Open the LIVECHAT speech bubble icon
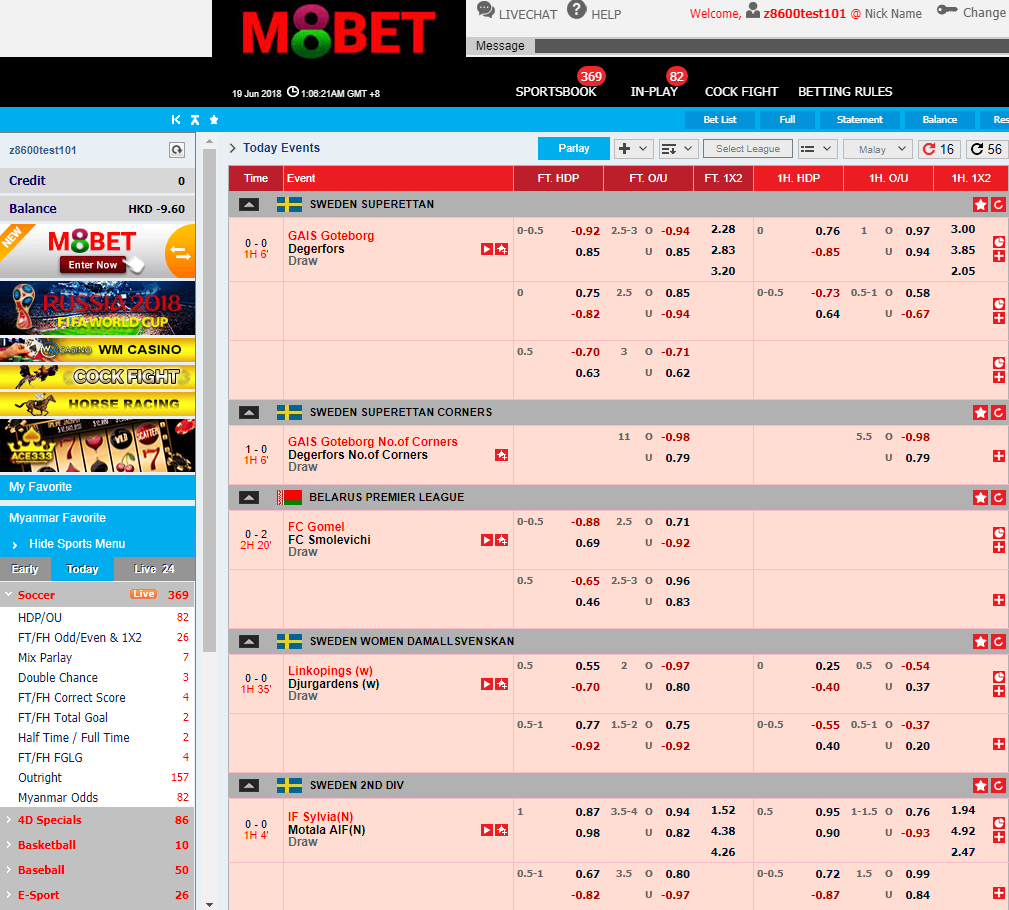1009x910 pixels. [486, 10]
